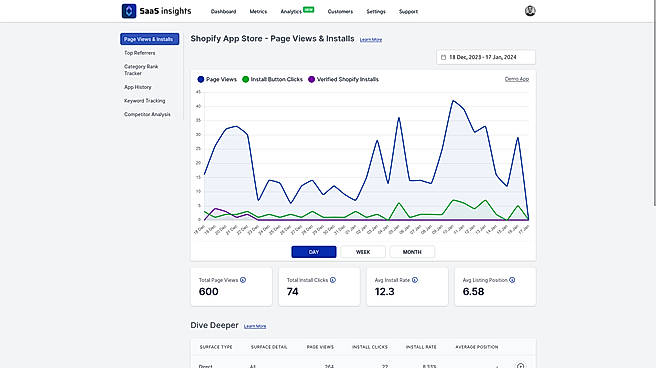Click the Total Page Views value 600
The width and height of the screenshot is (656, 368).
208,291
